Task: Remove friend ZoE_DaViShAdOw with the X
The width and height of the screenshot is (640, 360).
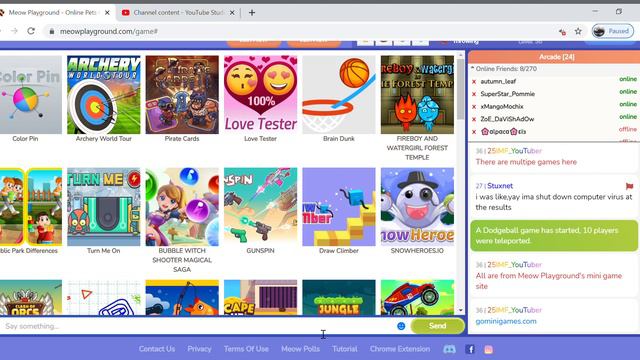Action: [474, 119]
